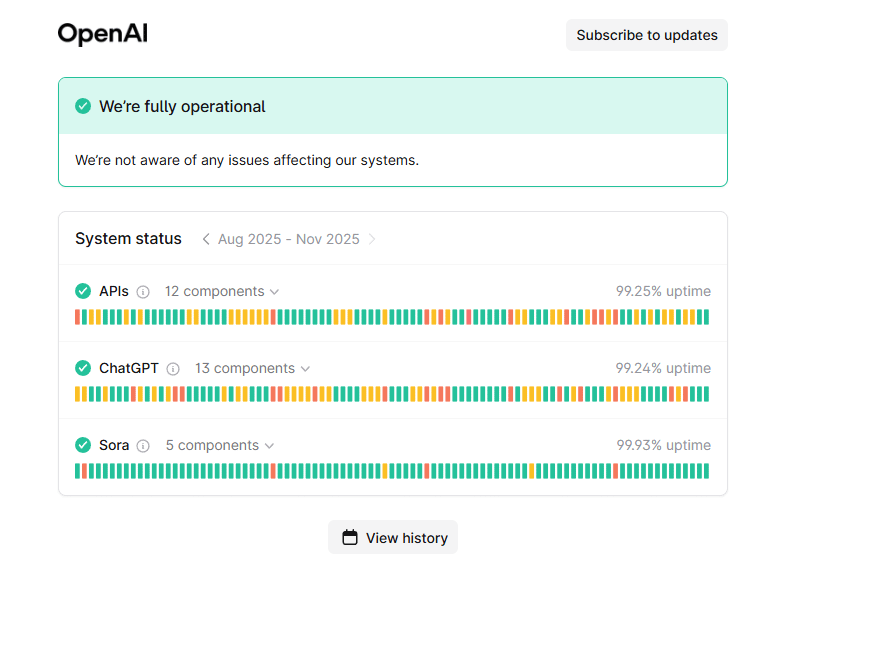Subscribe to updates
The width and height of the screenshot is (888, 668).
646,35
